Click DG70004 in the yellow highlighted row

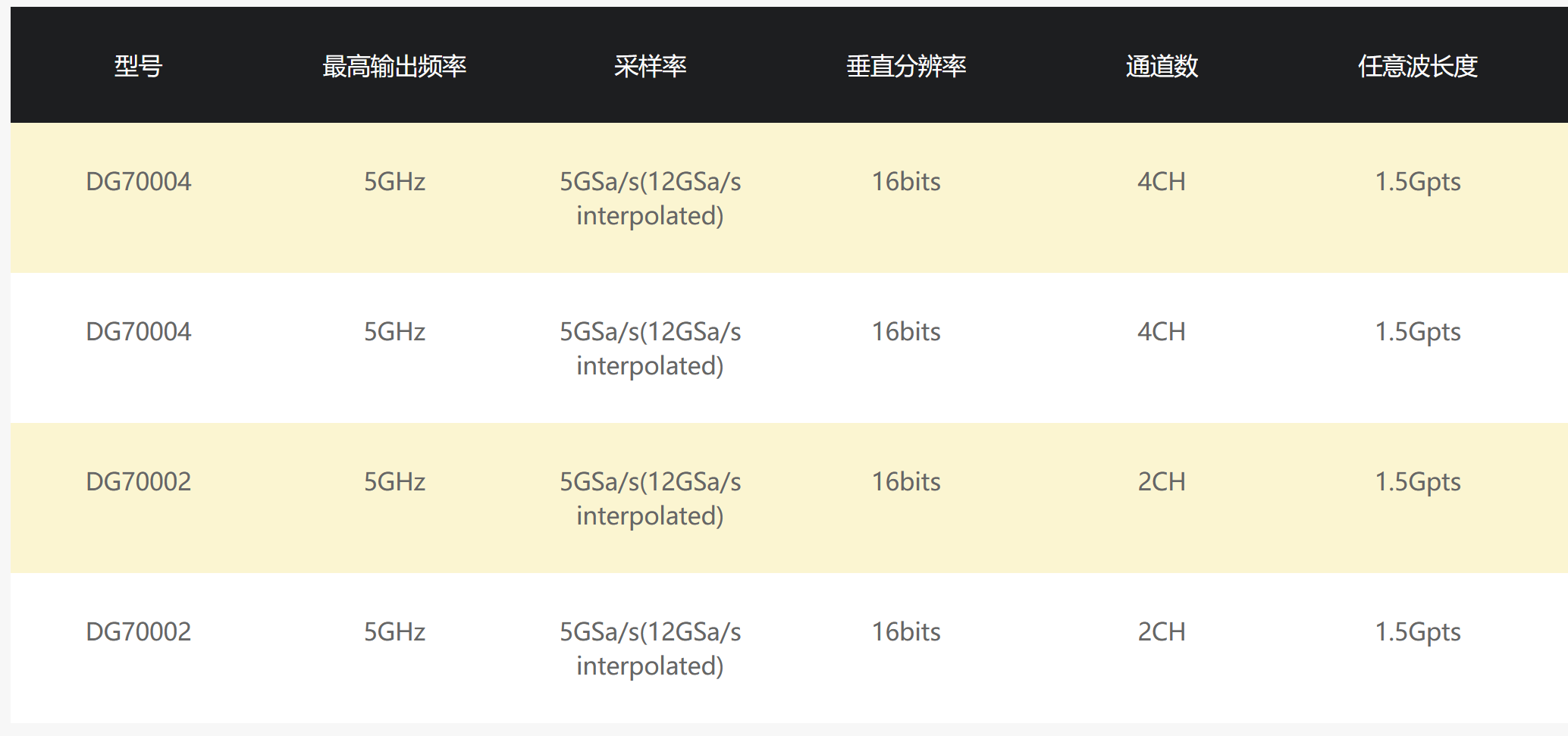[x=139, y=182]
